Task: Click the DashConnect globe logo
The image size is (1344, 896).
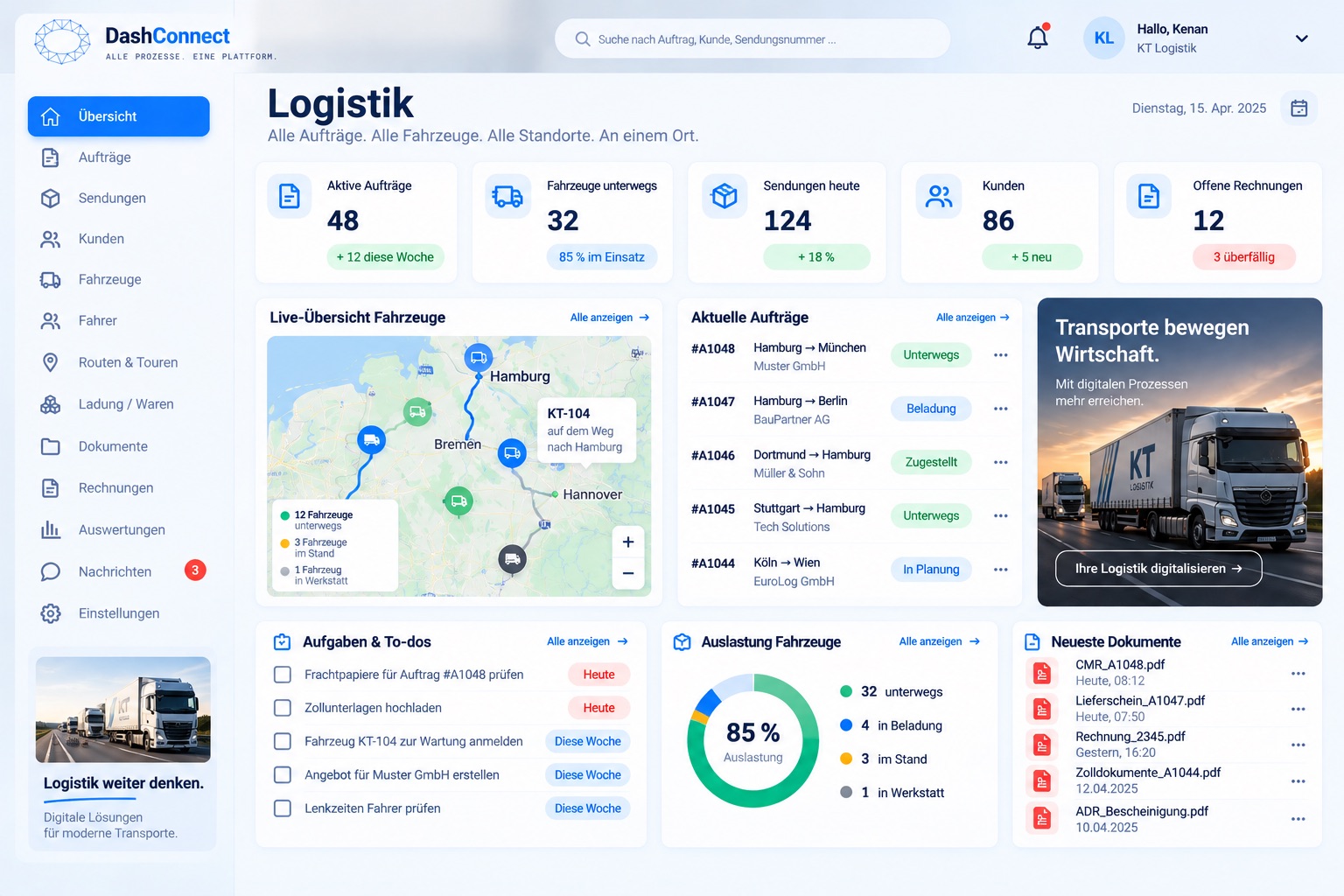Action: click(62, 41)
